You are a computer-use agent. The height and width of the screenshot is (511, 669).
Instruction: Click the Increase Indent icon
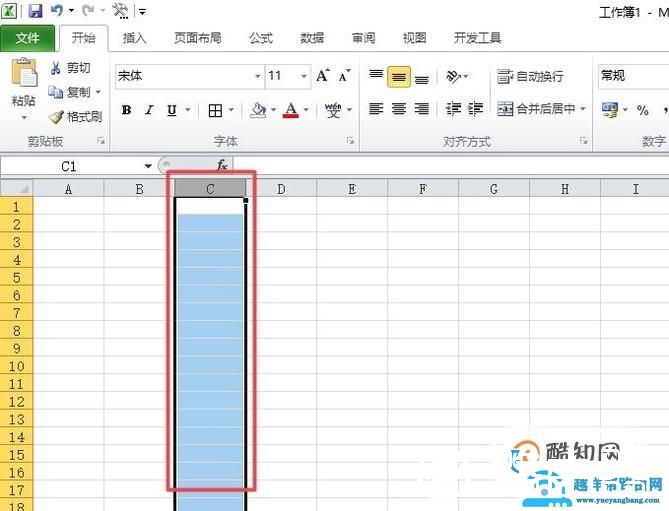point(475,109)
